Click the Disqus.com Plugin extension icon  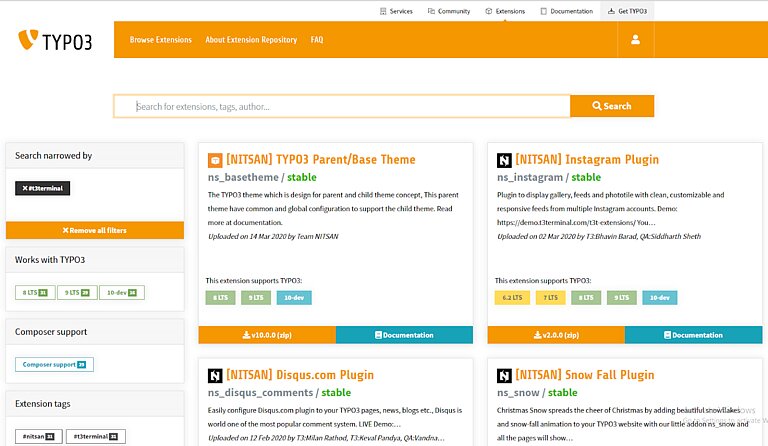point(215,376)
